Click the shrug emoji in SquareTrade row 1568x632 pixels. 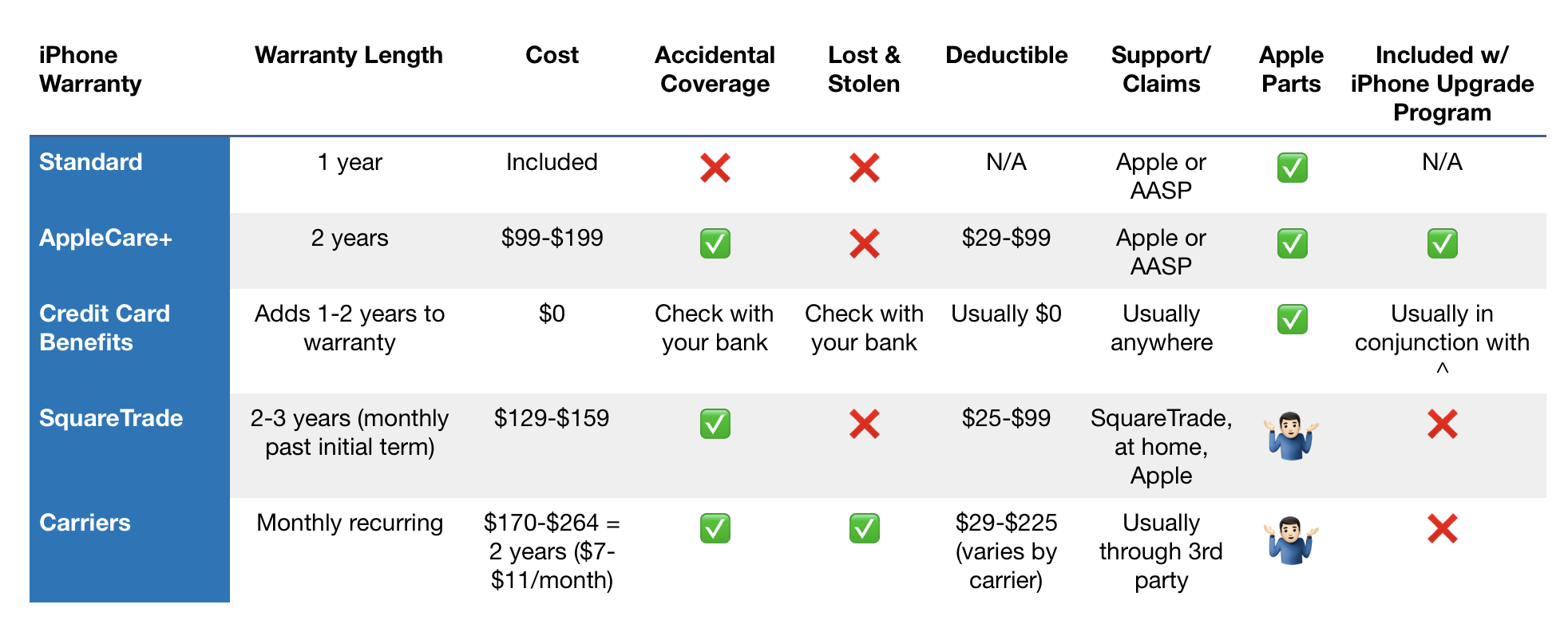[x=1291, y=436]
